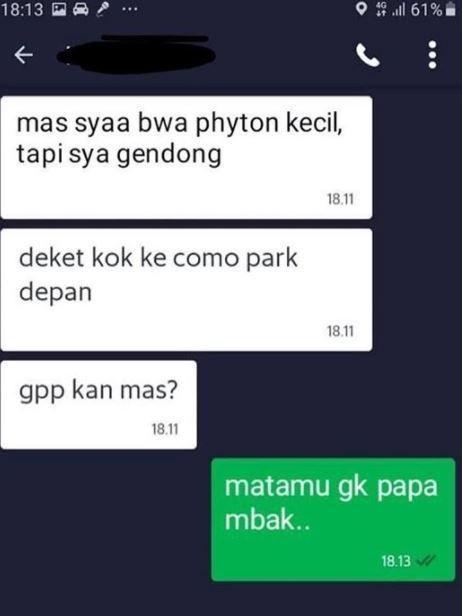Tap the 4G signal strength indicator
The width and height of the screenshot is (462, 616).
pyautogui.click(x=391, y=9)
